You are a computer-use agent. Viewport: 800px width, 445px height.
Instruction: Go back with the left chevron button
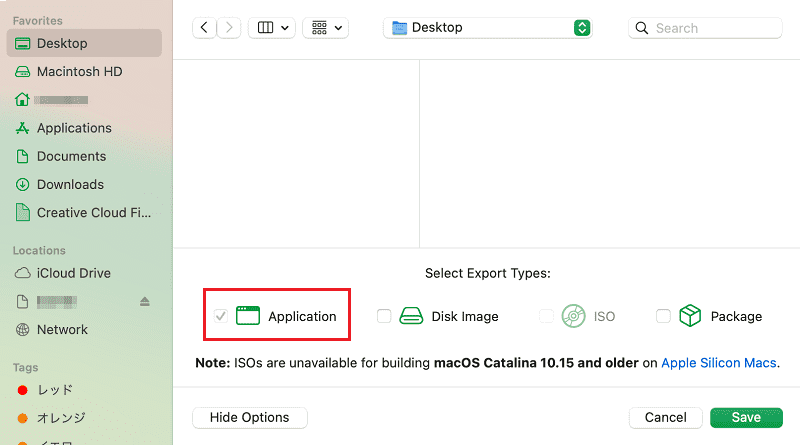204,28
